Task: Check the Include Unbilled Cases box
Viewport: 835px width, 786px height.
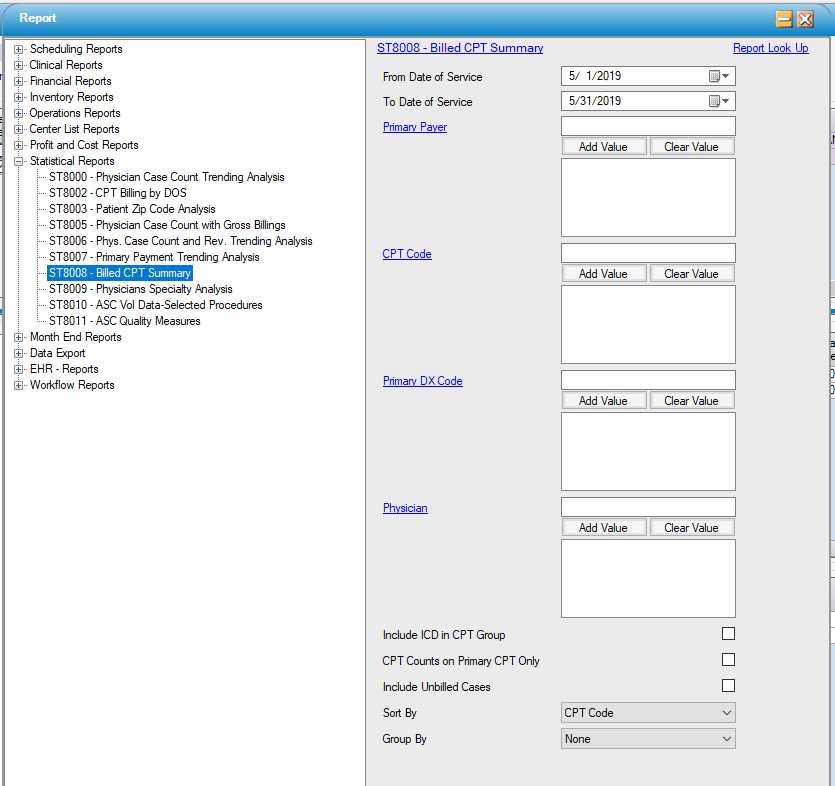Action: tap(728, 686)
